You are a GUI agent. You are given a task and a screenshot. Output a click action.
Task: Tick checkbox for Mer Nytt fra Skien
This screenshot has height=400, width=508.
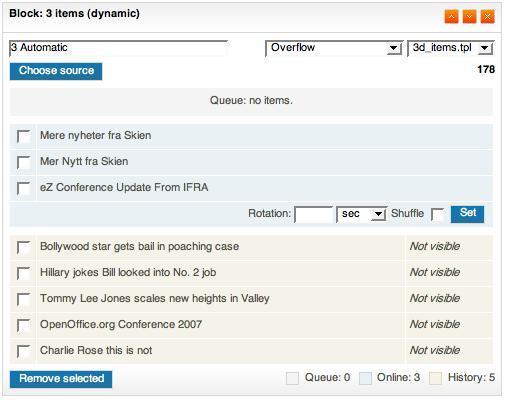tap(24, 162)
